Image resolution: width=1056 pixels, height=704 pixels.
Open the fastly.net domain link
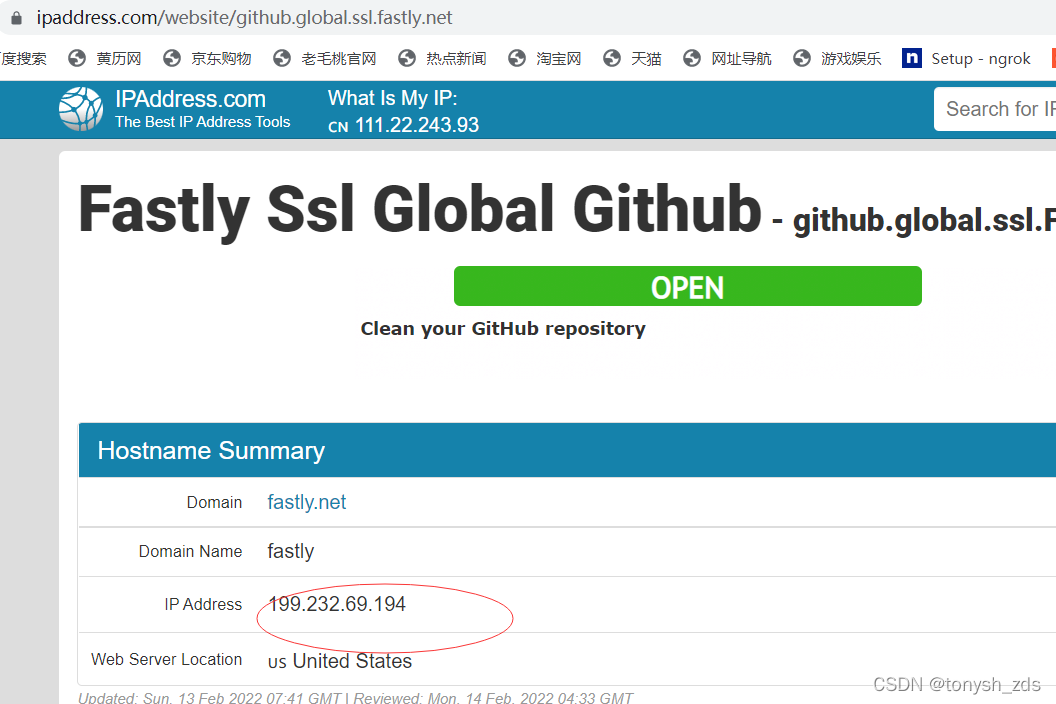(x=306, y=502)
